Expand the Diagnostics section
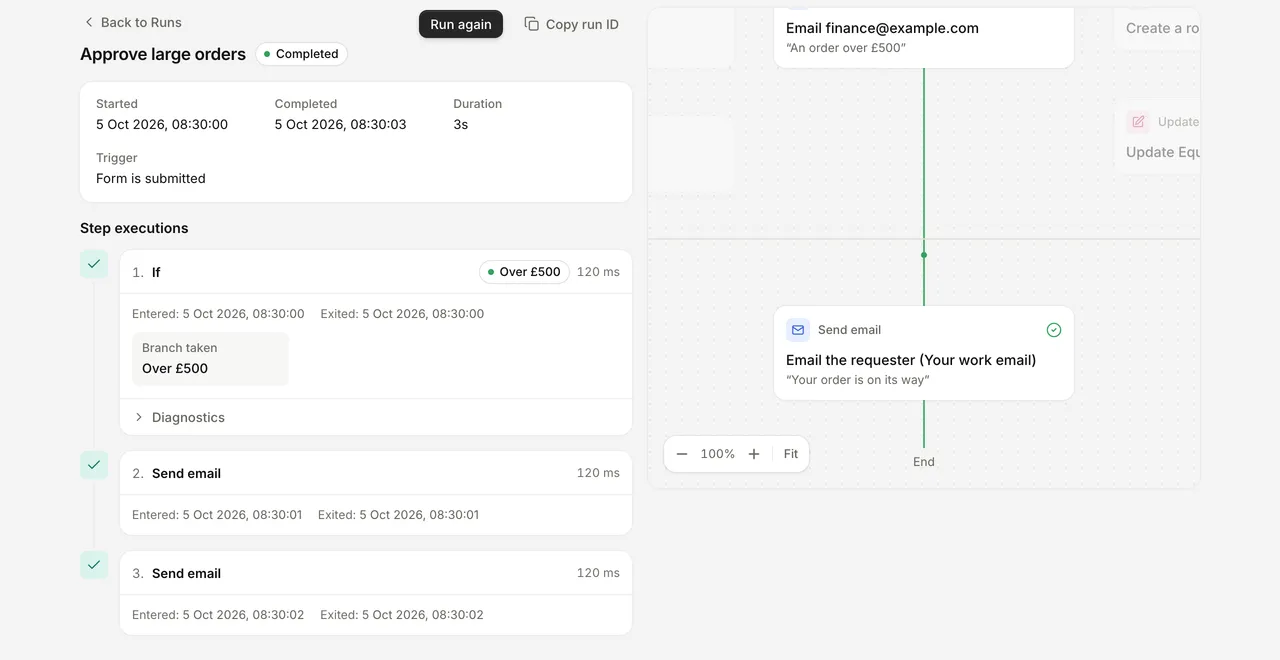1280x660 pixels. pyautogui.click(x=376, y=417)
